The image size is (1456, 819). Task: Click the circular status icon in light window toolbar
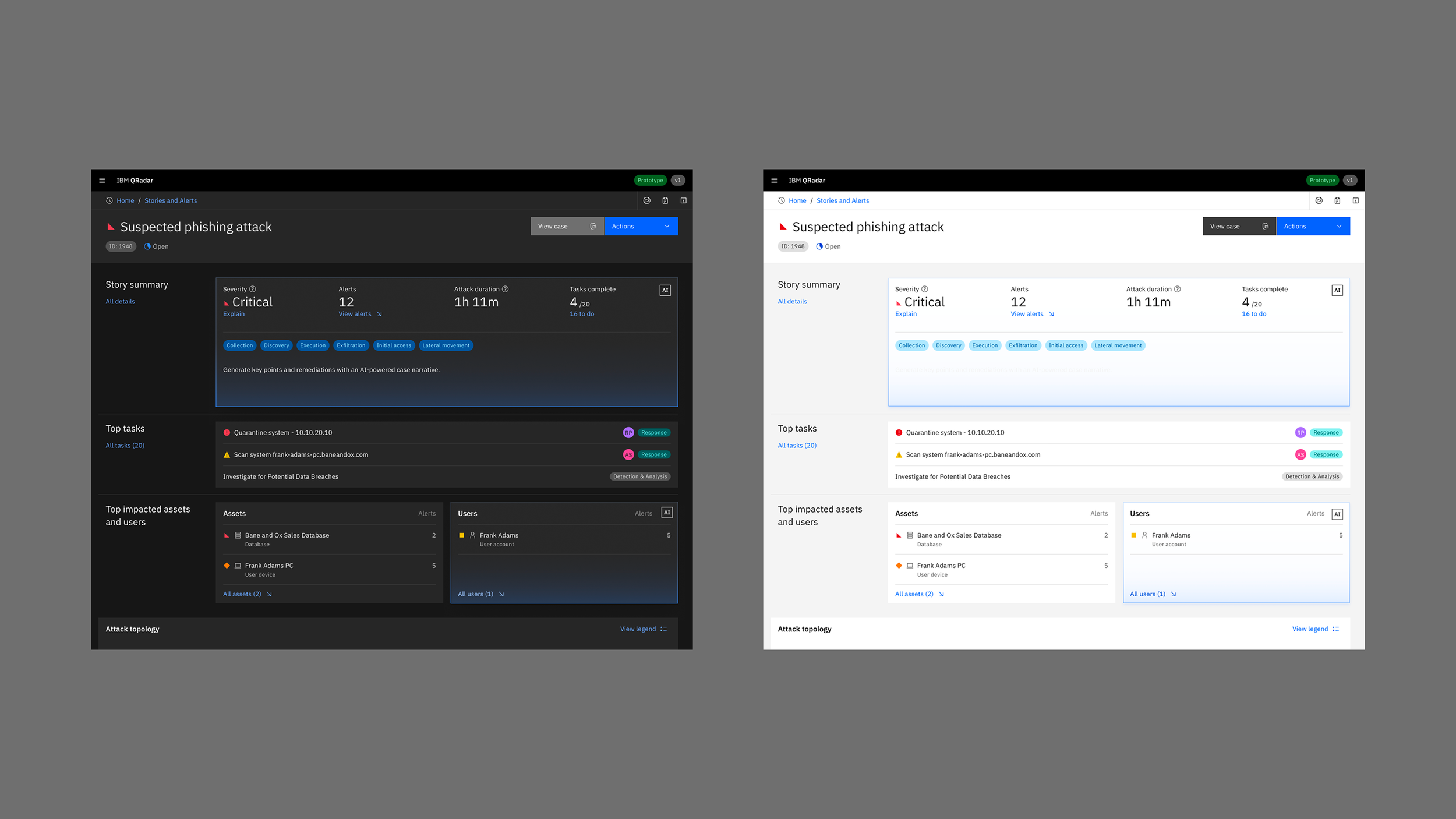point(1319,200)
